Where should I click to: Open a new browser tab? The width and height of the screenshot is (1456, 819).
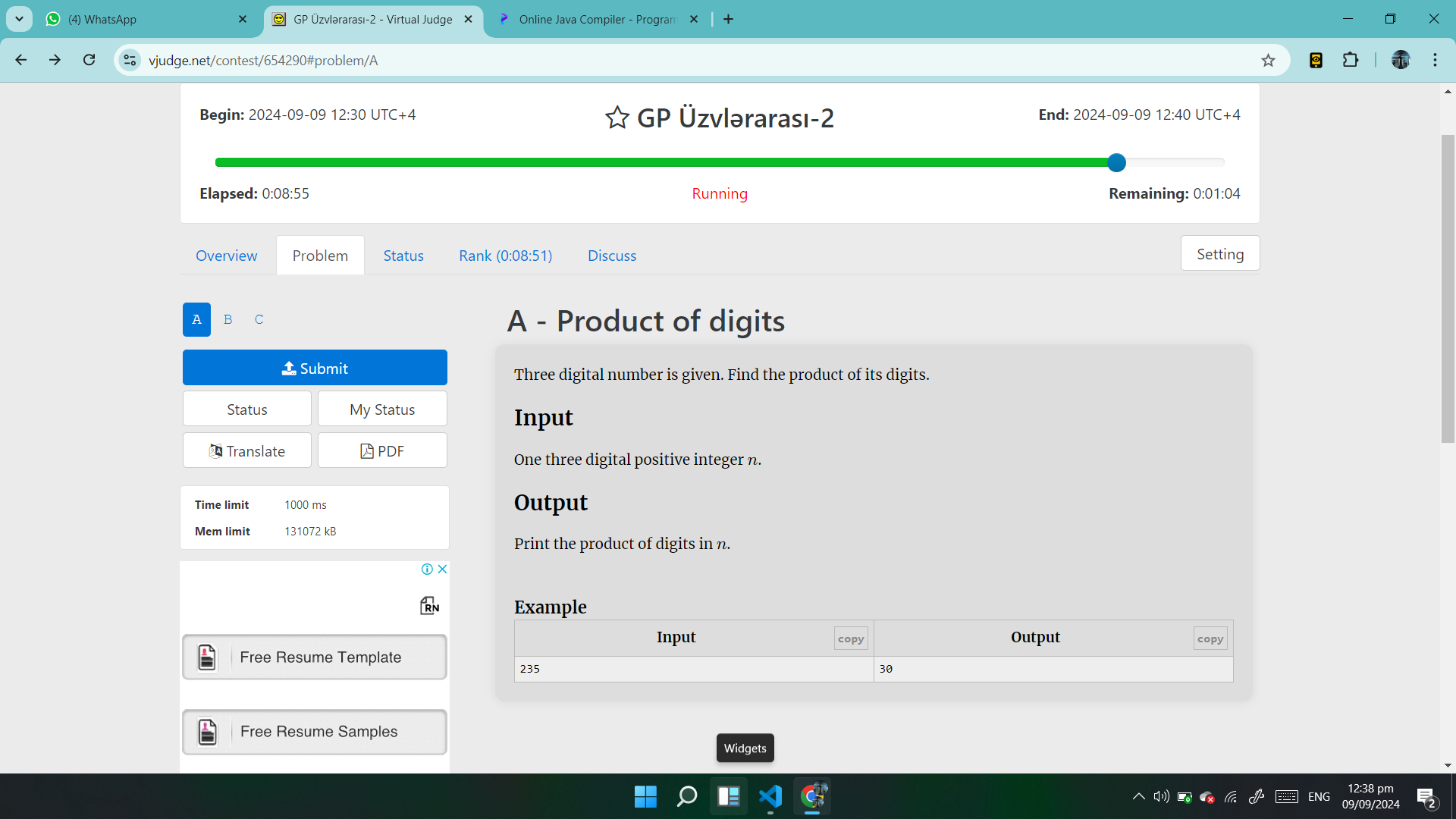[x=728, y=20]
